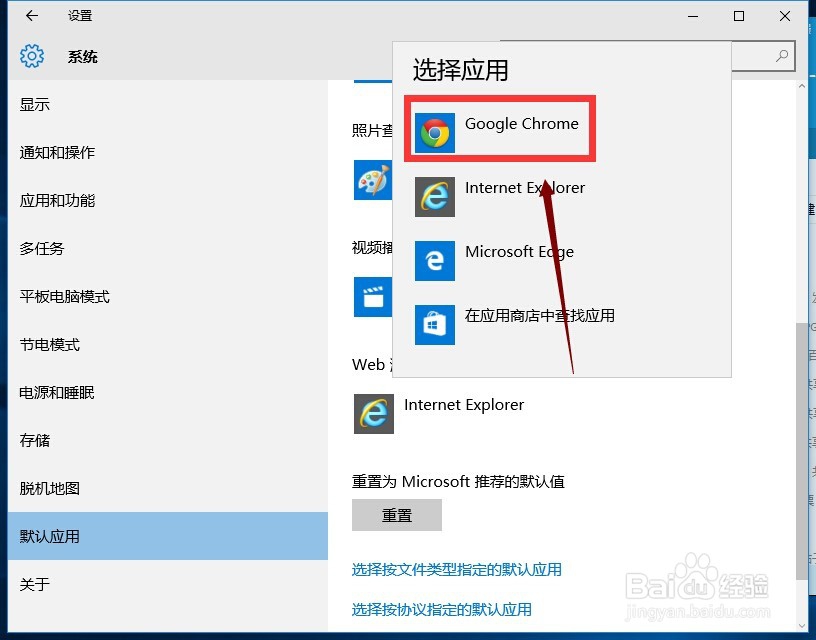816x640 pixels.
Task: Select the Internet Explorer icon in app chooser
Action: point(435,197)
